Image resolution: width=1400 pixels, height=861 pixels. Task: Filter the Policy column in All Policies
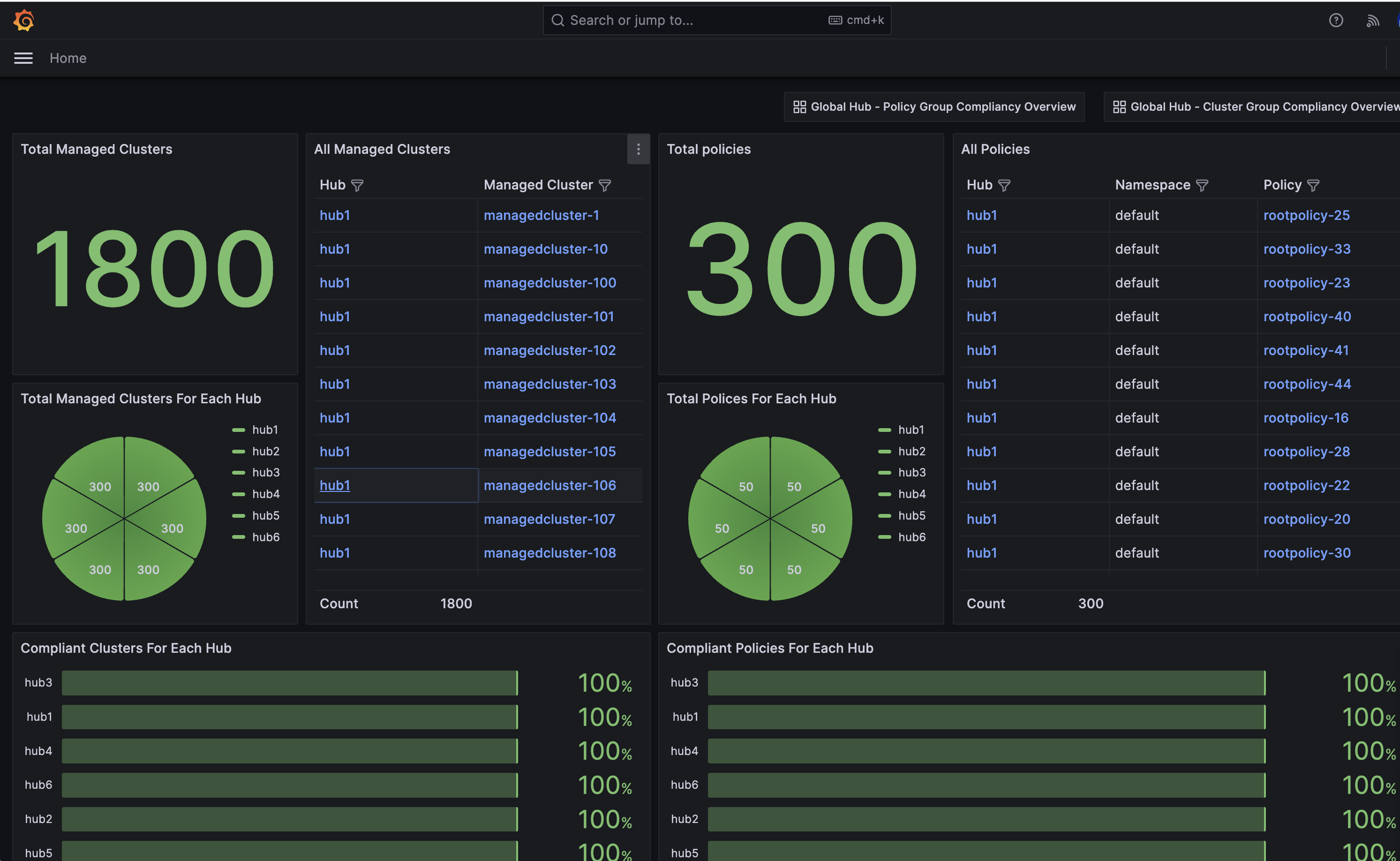point(1313,186)
